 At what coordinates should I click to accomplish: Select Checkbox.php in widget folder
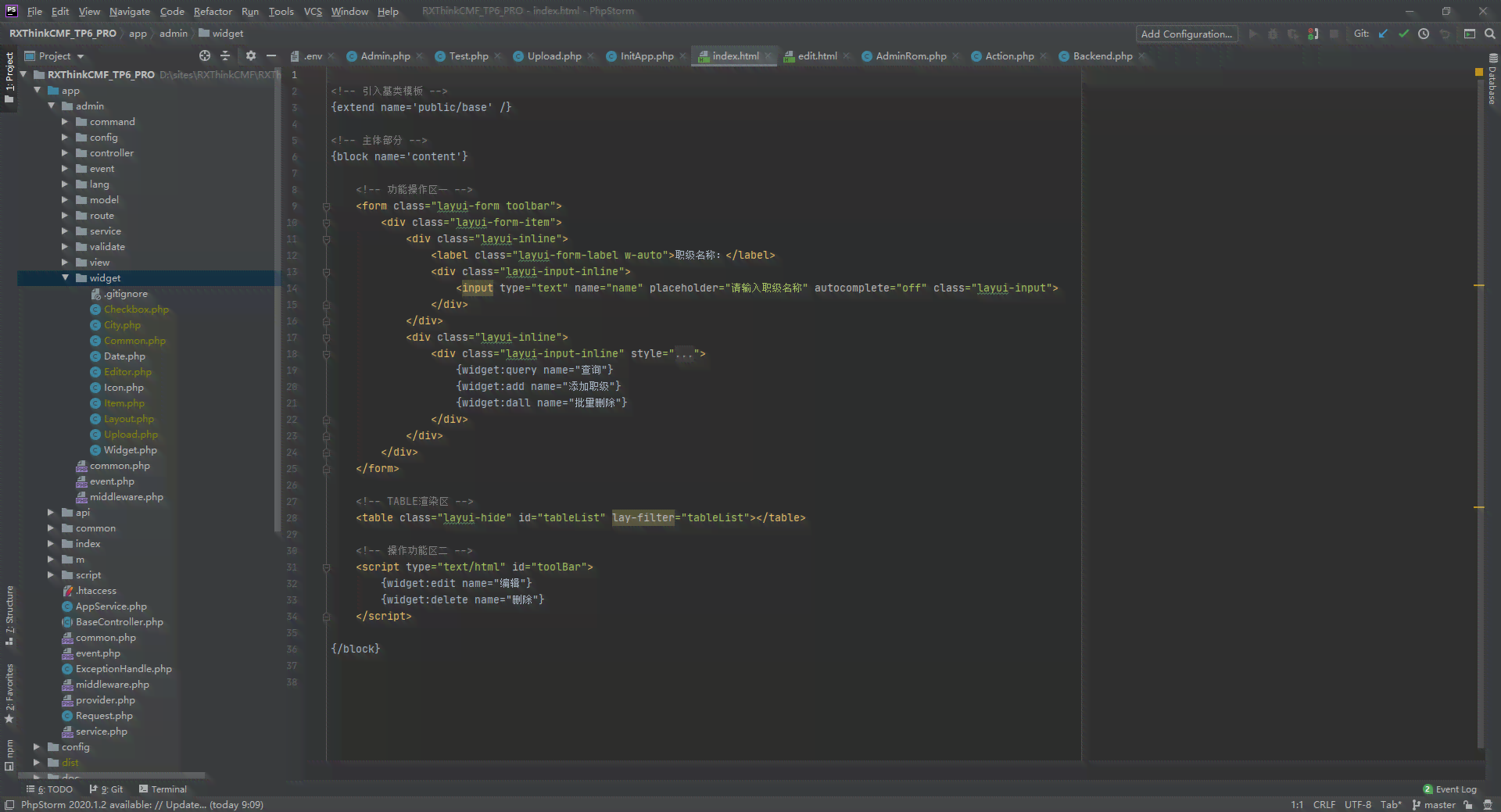point(136,309)
